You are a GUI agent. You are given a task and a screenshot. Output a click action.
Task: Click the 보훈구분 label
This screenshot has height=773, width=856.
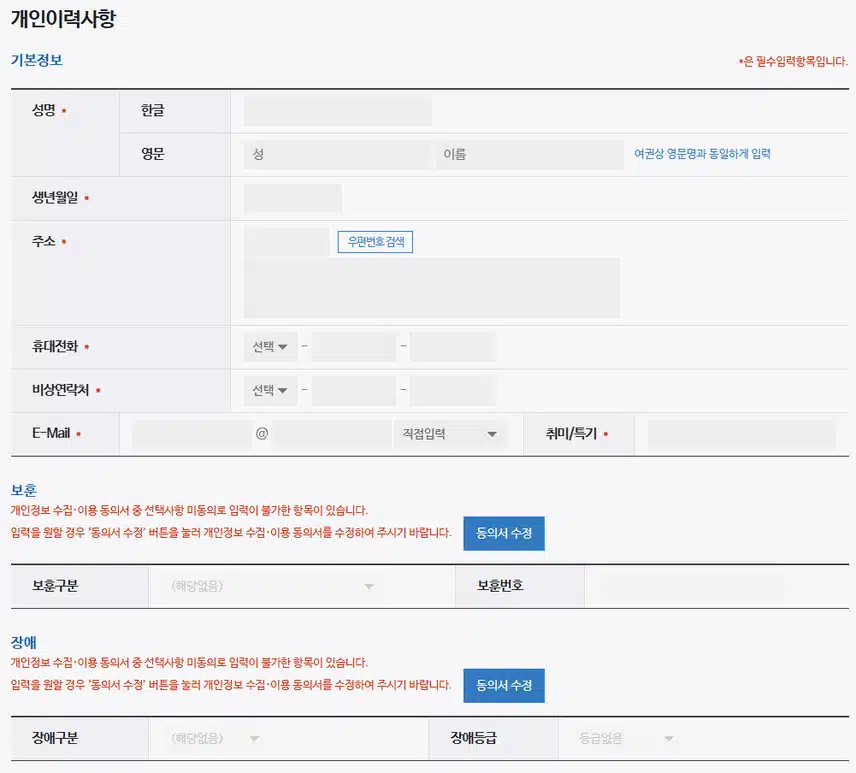[55, 586]
